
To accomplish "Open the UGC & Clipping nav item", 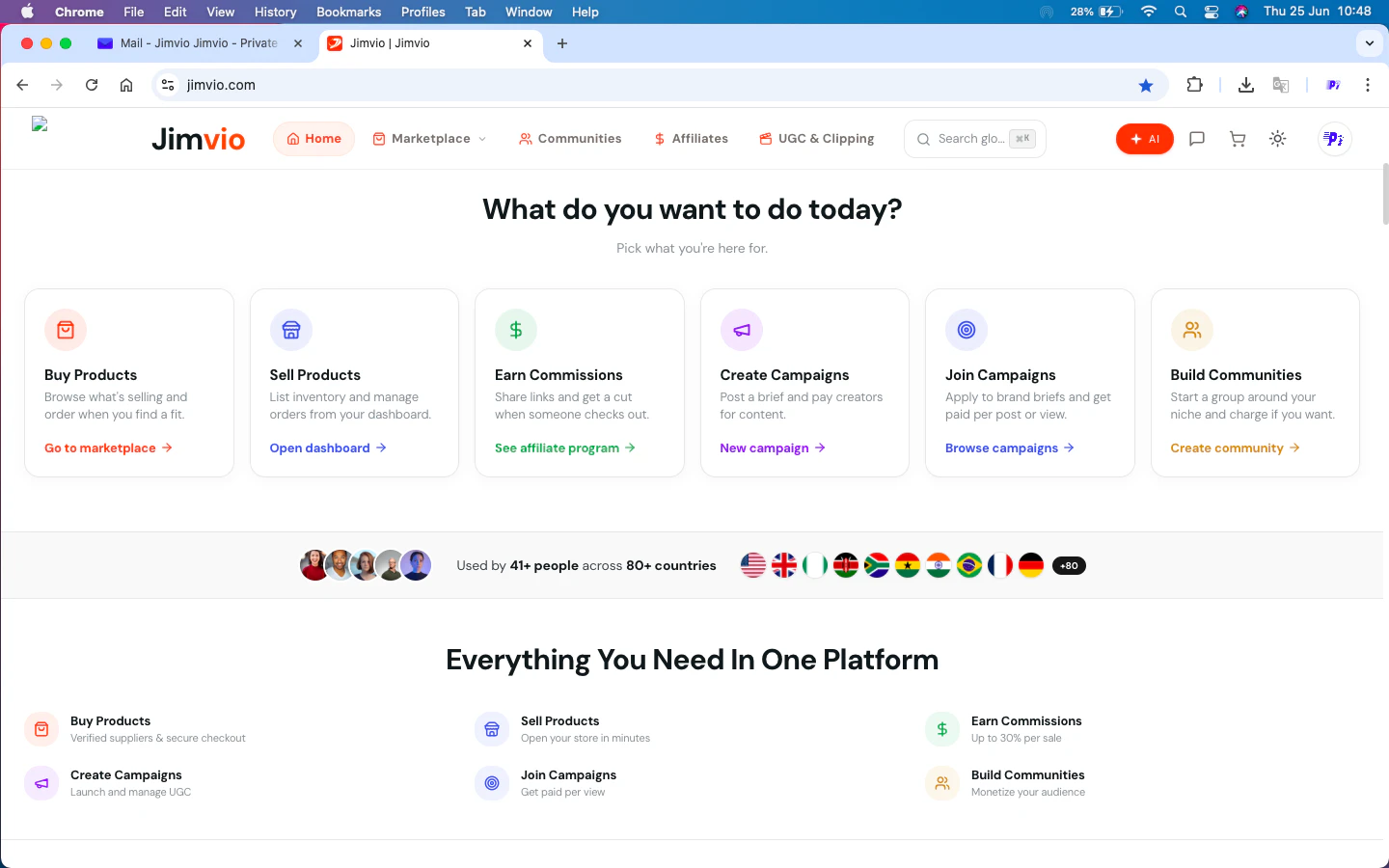I will (x=817, y=139).
